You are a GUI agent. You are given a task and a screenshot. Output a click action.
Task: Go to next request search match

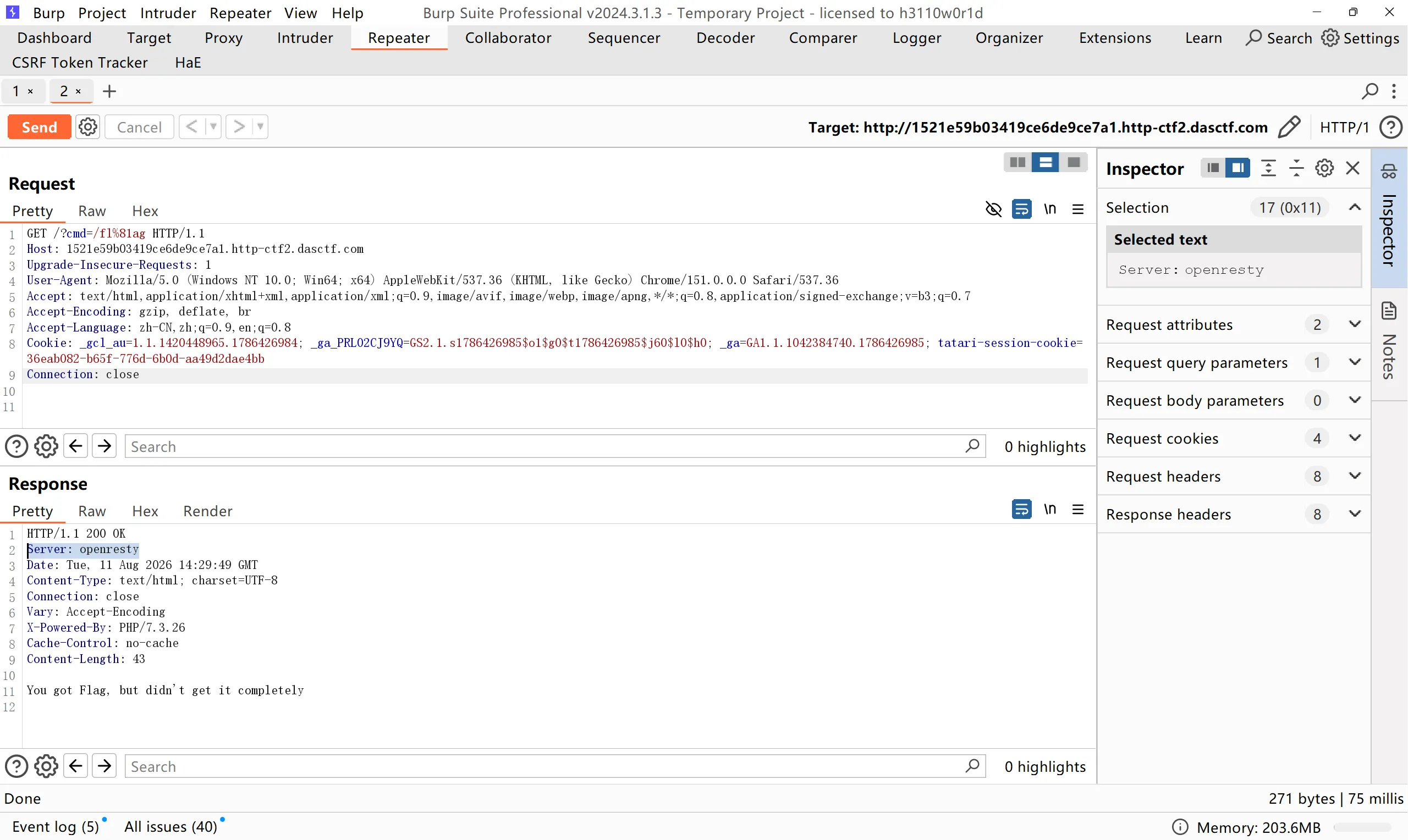pos(105,446)
